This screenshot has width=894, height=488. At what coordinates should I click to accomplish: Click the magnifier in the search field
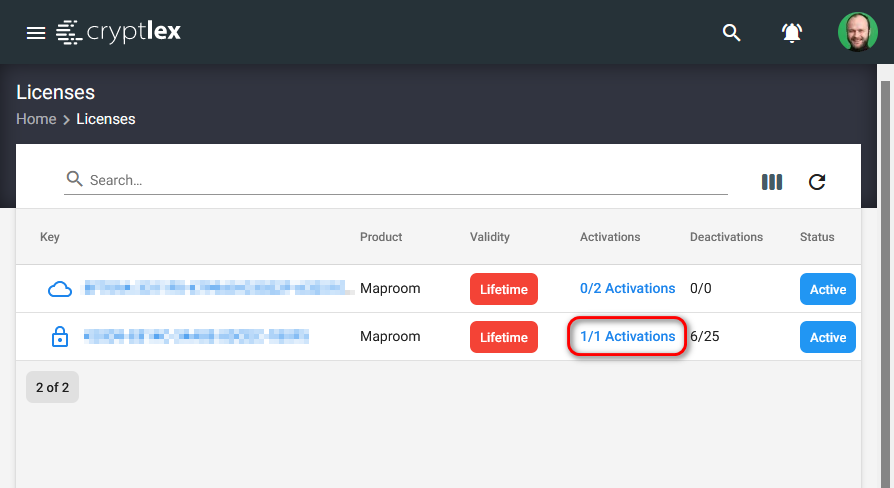[x=74, y=179]
